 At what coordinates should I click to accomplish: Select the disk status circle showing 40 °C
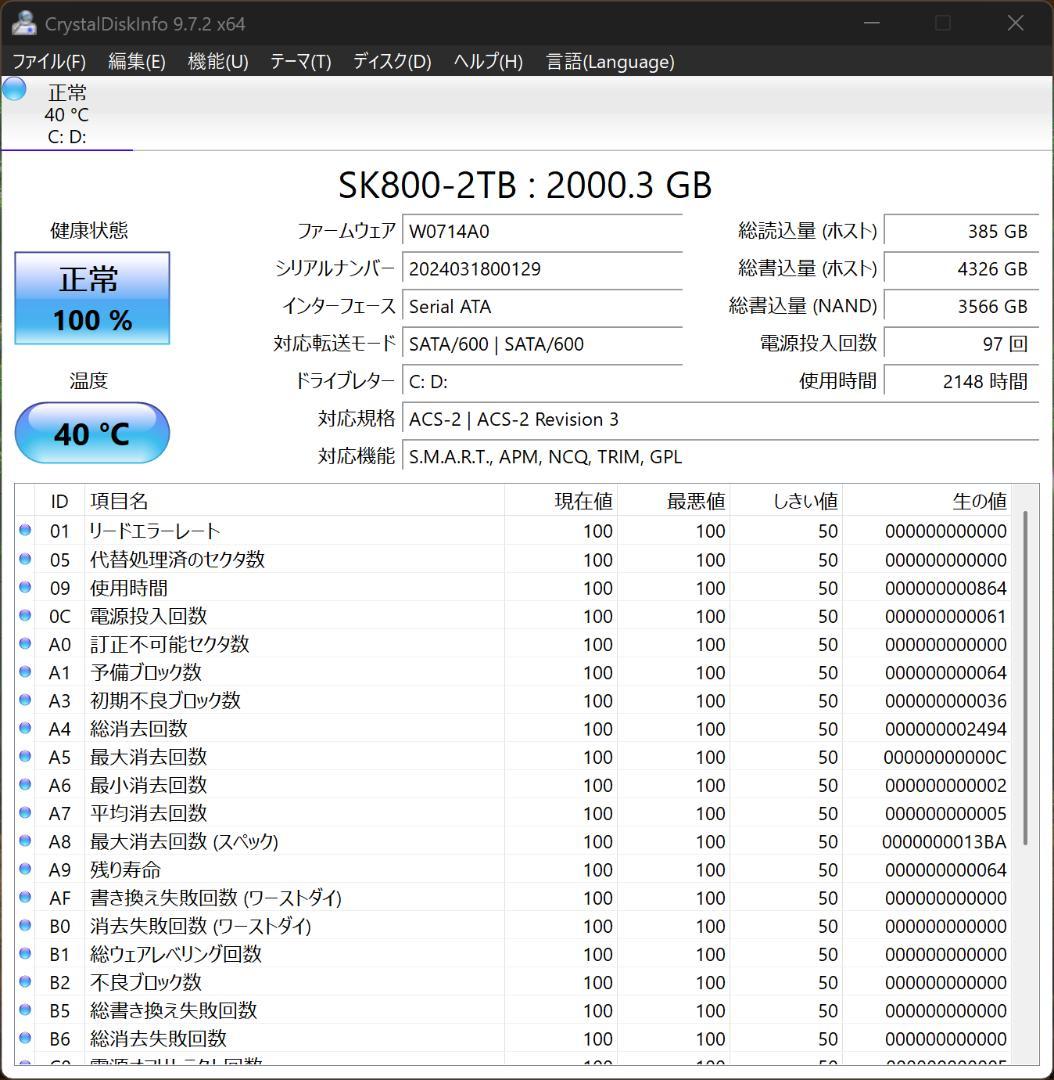coord(13,90)
